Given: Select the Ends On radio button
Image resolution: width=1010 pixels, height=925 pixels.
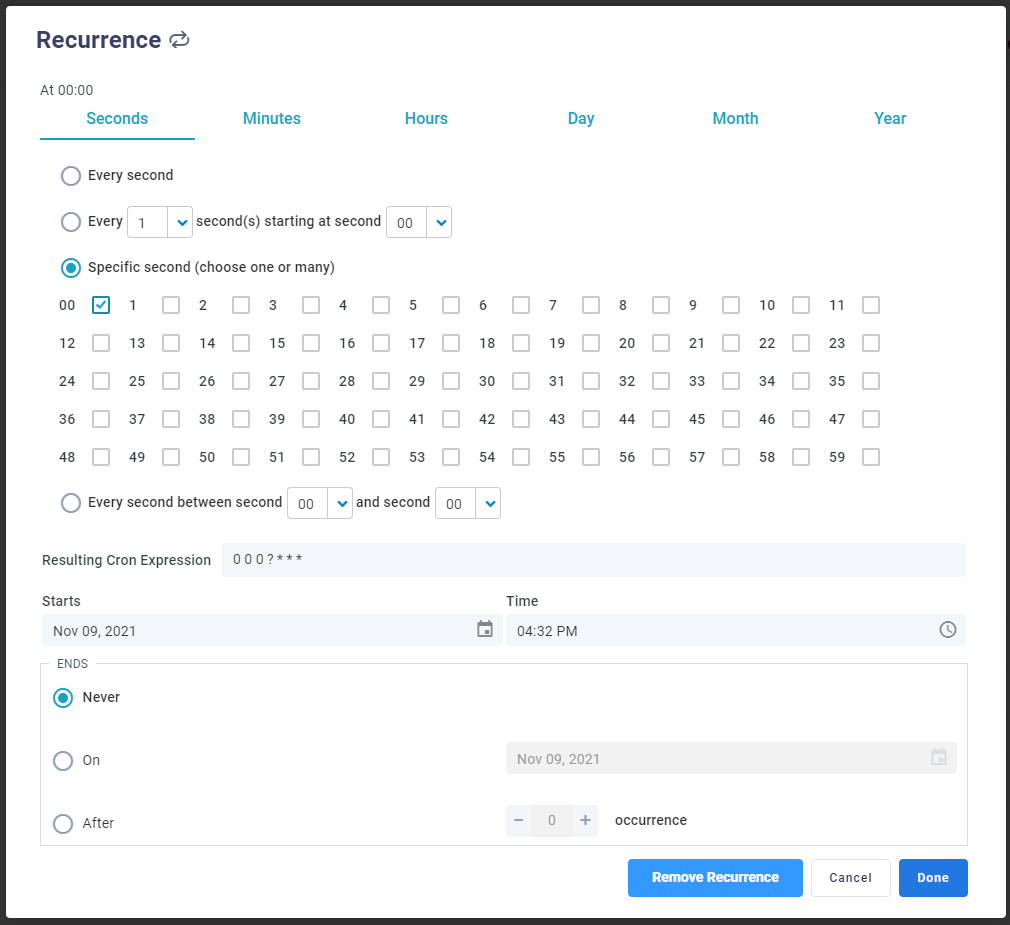Looking at the screenshot, I should click(63, 760).
